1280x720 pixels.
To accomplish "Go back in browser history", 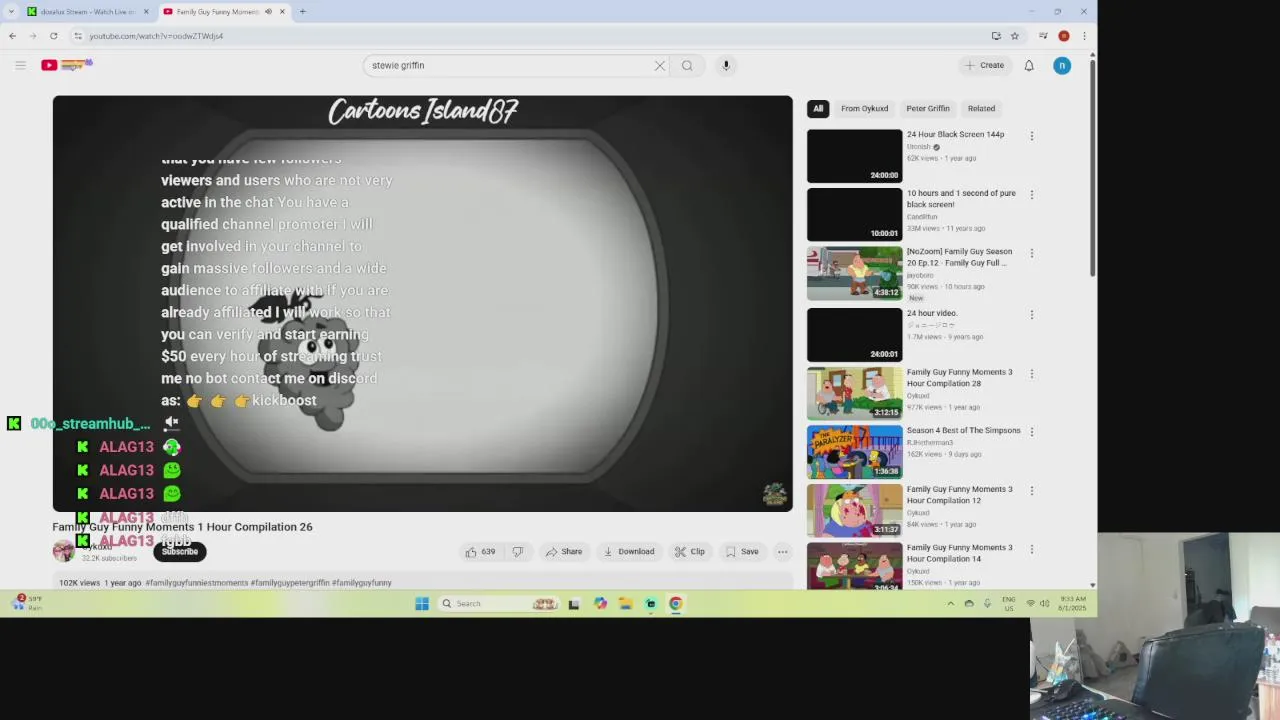I will 12,36.
